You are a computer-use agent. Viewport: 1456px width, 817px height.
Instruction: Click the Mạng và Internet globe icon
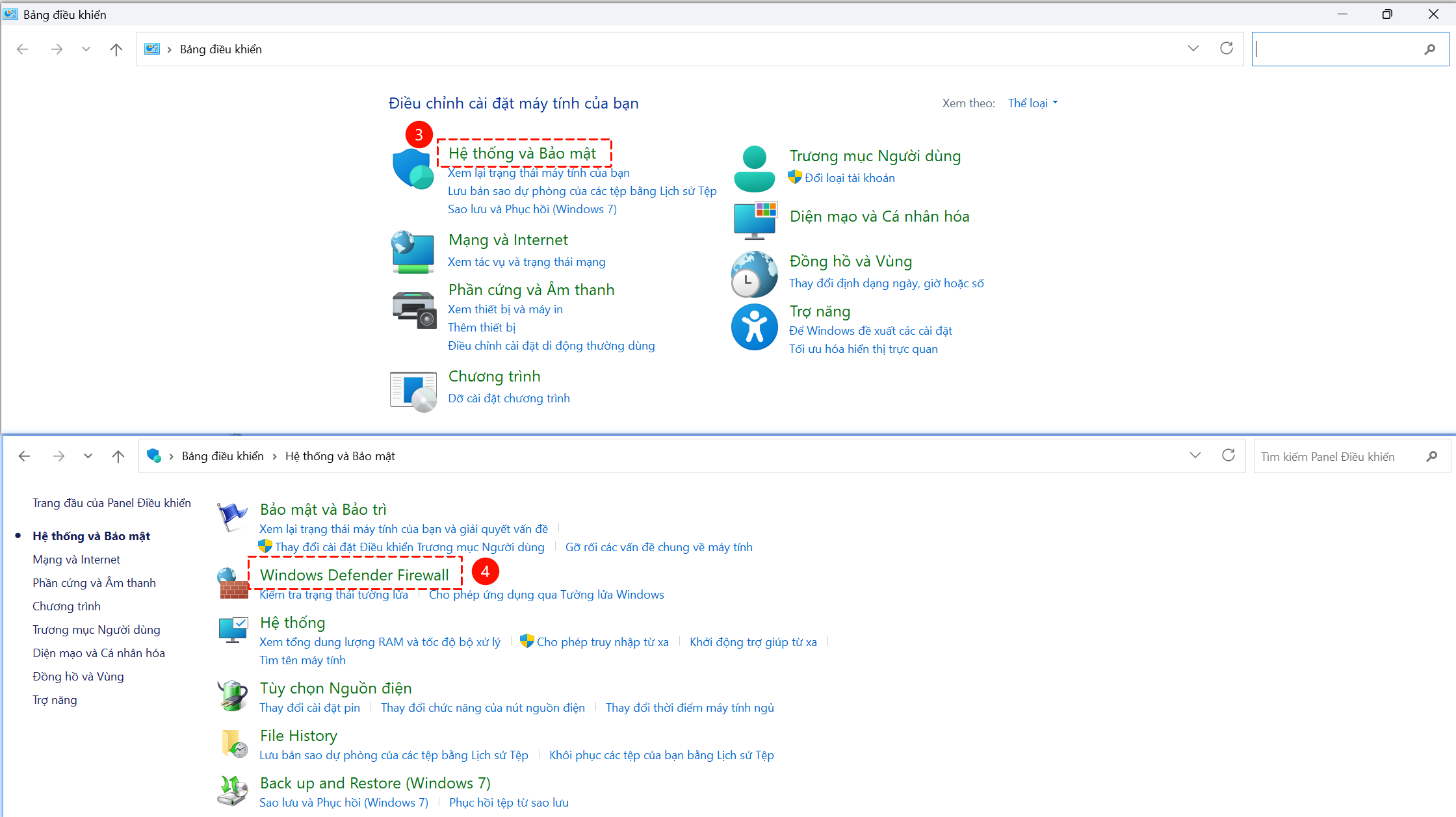pos(413,252)
